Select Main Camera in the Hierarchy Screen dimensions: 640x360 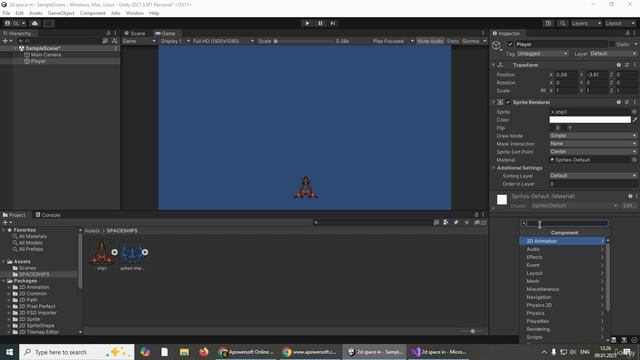(x=46, y=55)
